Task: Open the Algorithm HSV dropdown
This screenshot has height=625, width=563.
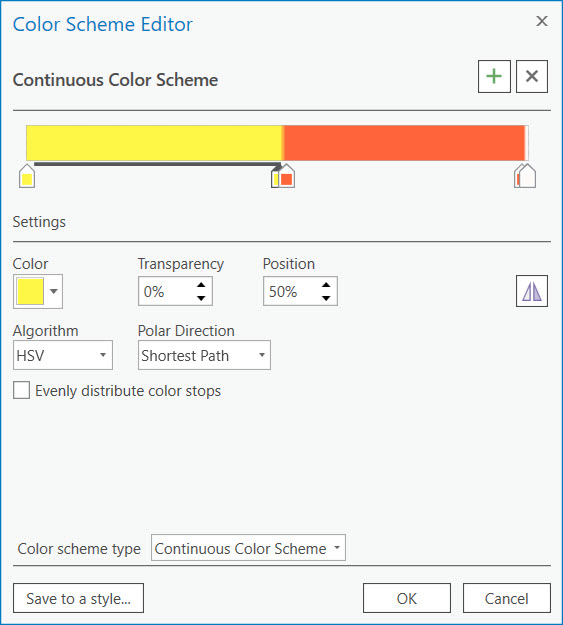Action: (63, 355)
